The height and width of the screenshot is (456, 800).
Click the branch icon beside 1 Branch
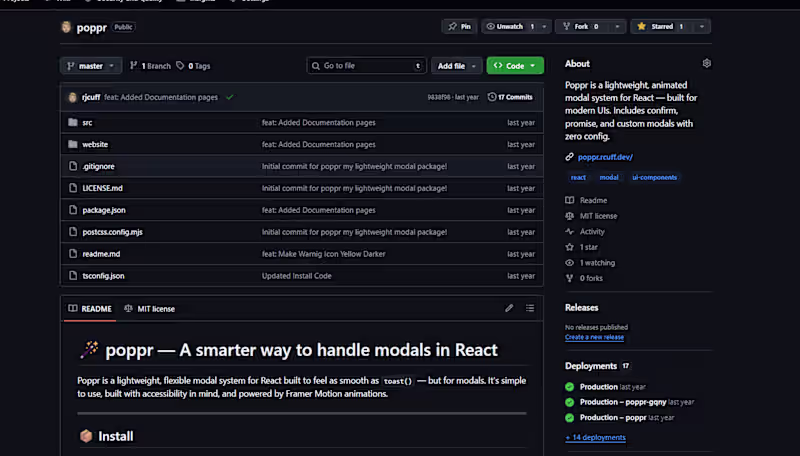134,66
